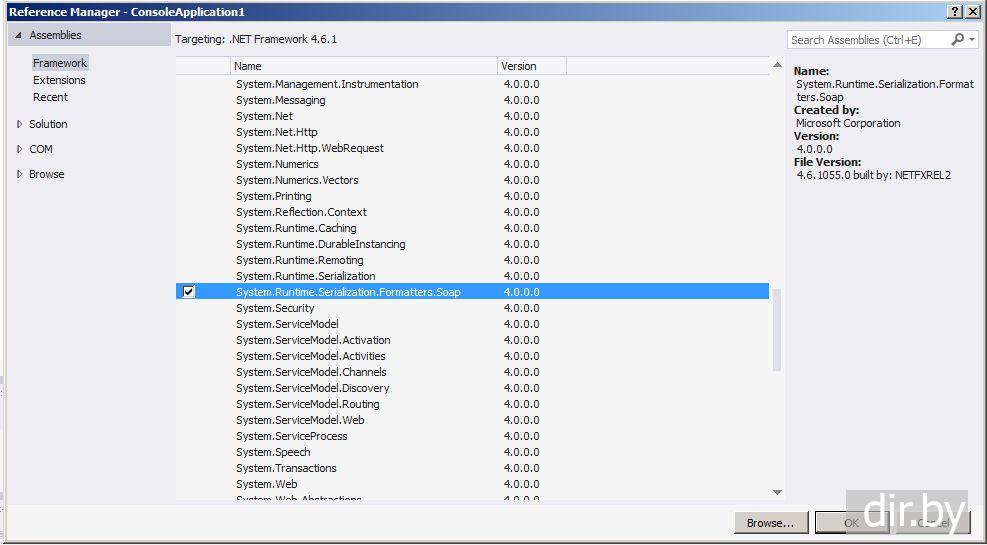
Task: Select System.Numerics assembly
Action: [472, 164]
